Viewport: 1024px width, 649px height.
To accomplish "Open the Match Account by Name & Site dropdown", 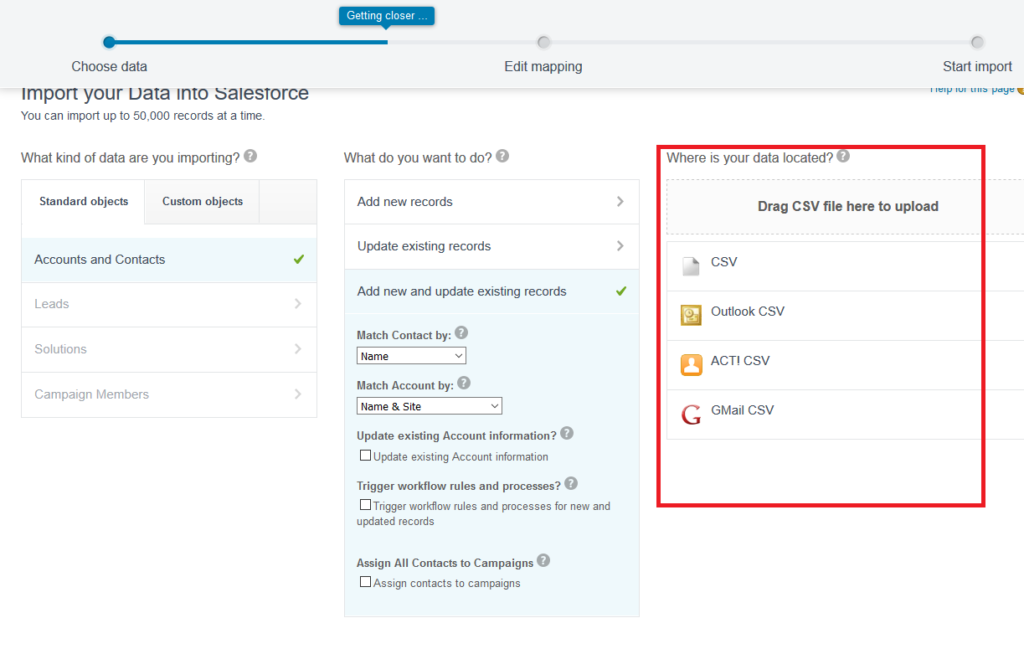I will point(429,406).
